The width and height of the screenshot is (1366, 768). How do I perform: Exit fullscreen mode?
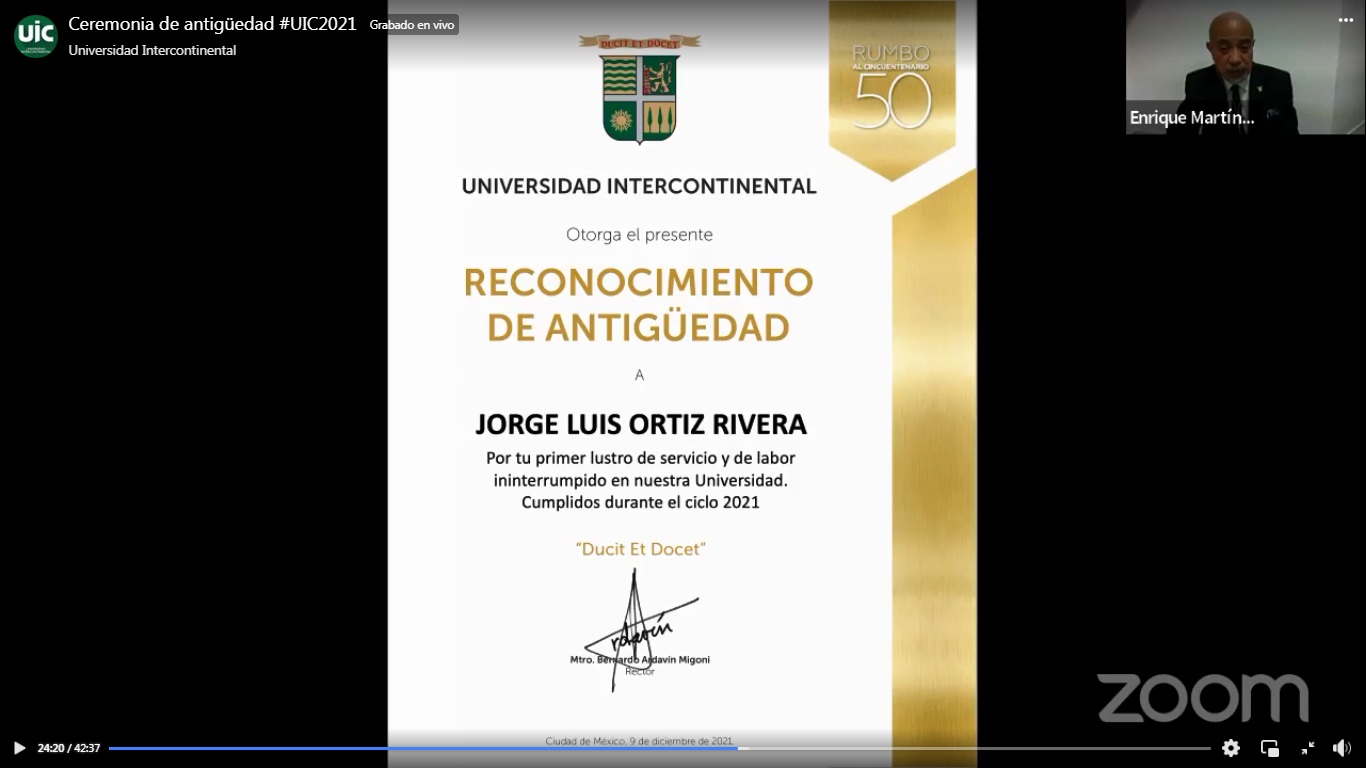tap(1308, 748)
